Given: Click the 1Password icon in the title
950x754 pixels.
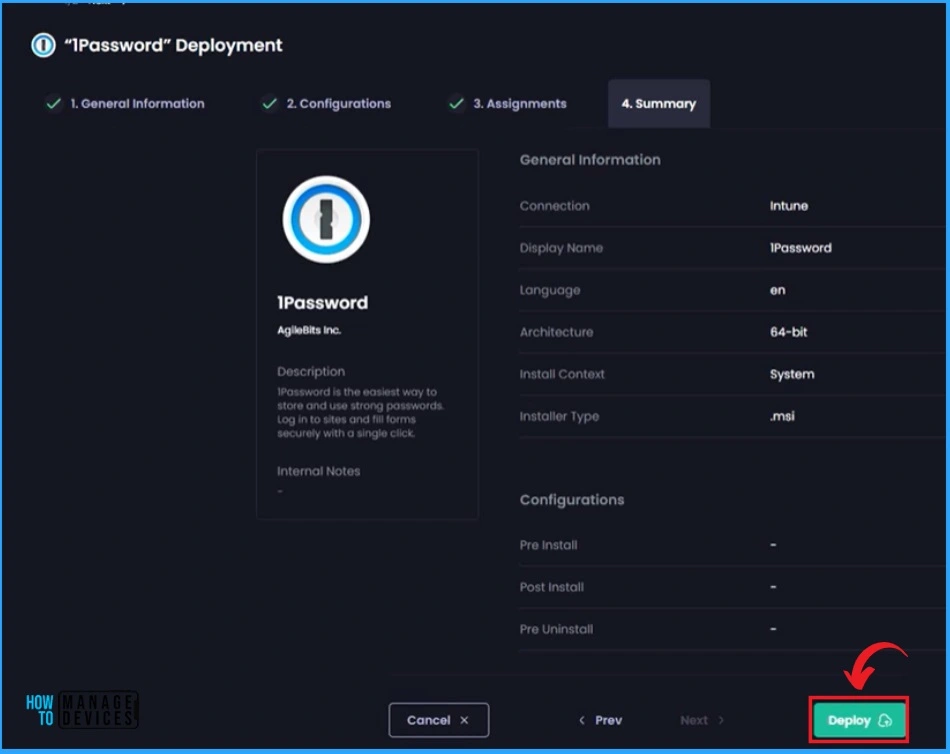Looking at the screenshot, I should [43, 45].
